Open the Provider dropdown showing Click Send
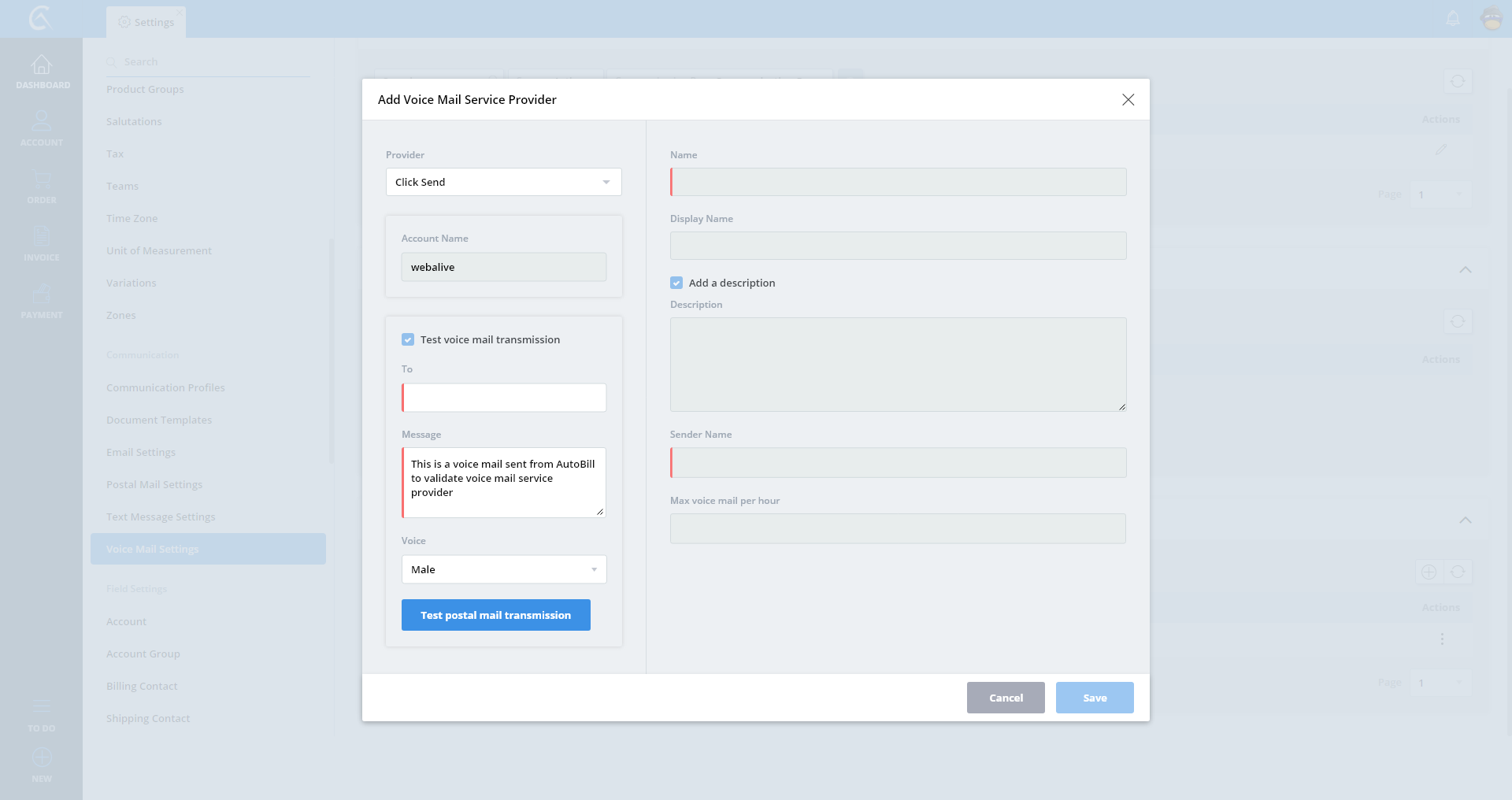The height and width of the screenshot is (800, 1512). [503, 183]
